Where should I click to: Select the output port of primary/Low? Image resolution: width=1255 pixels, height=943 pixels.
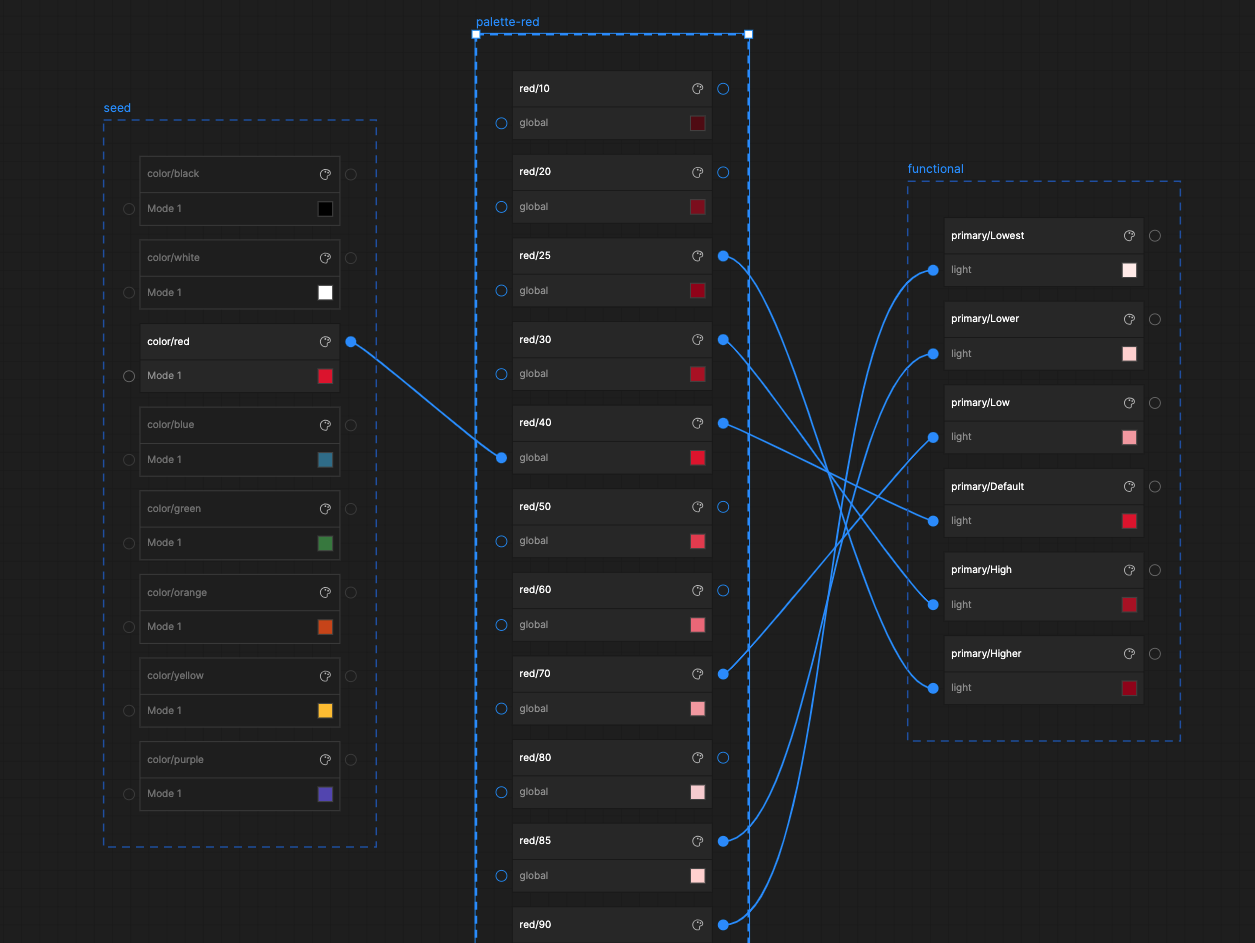(x=1155, y=403)
